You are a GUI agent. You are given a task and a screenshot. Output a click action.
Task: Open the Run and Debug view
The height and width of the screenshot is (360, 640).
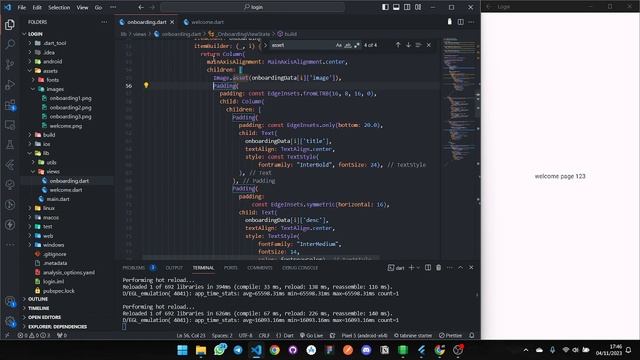click(x=10, y=84)
